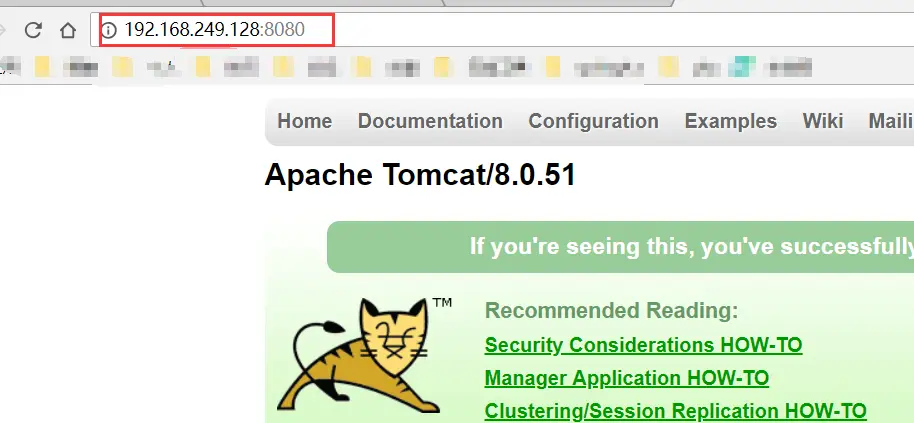This screenshot has width=914, height=423.
Task: Go to the browser home page icon
Action: click(x=68, y=30)
